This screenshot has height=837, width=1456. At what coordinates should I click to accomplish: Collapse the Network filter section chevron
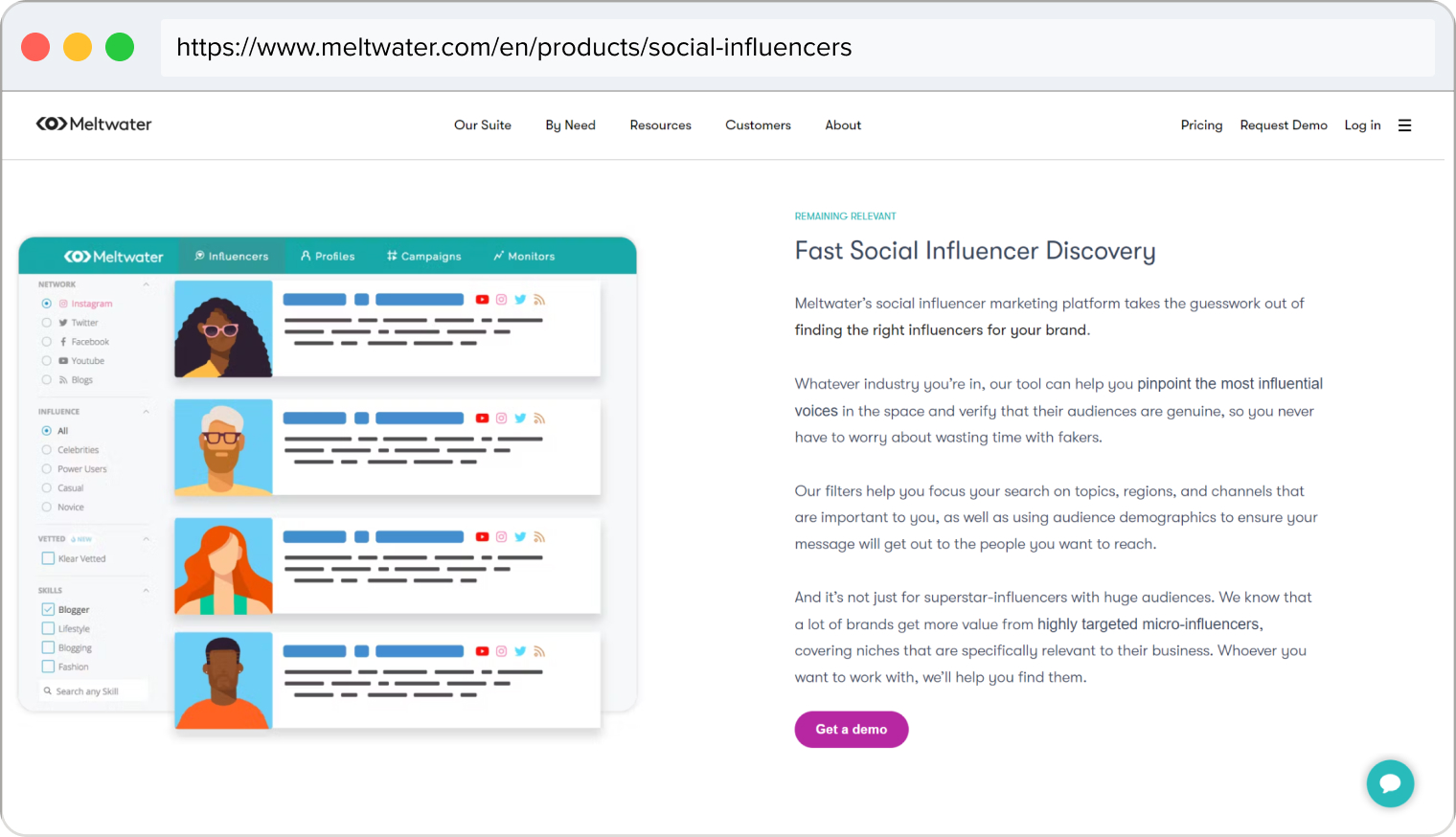146,284
